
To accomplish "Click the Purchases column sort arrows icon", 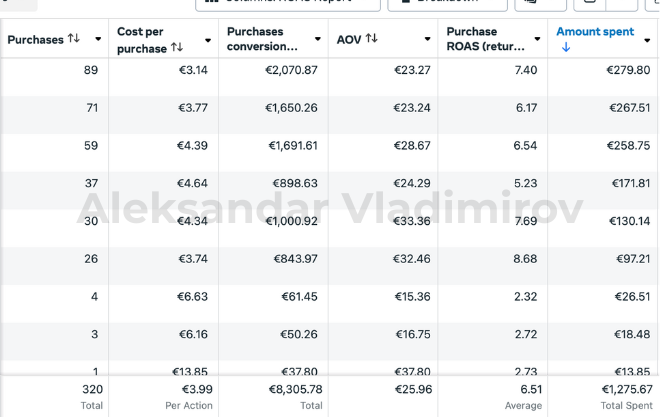I will click(x=74, y=39).
